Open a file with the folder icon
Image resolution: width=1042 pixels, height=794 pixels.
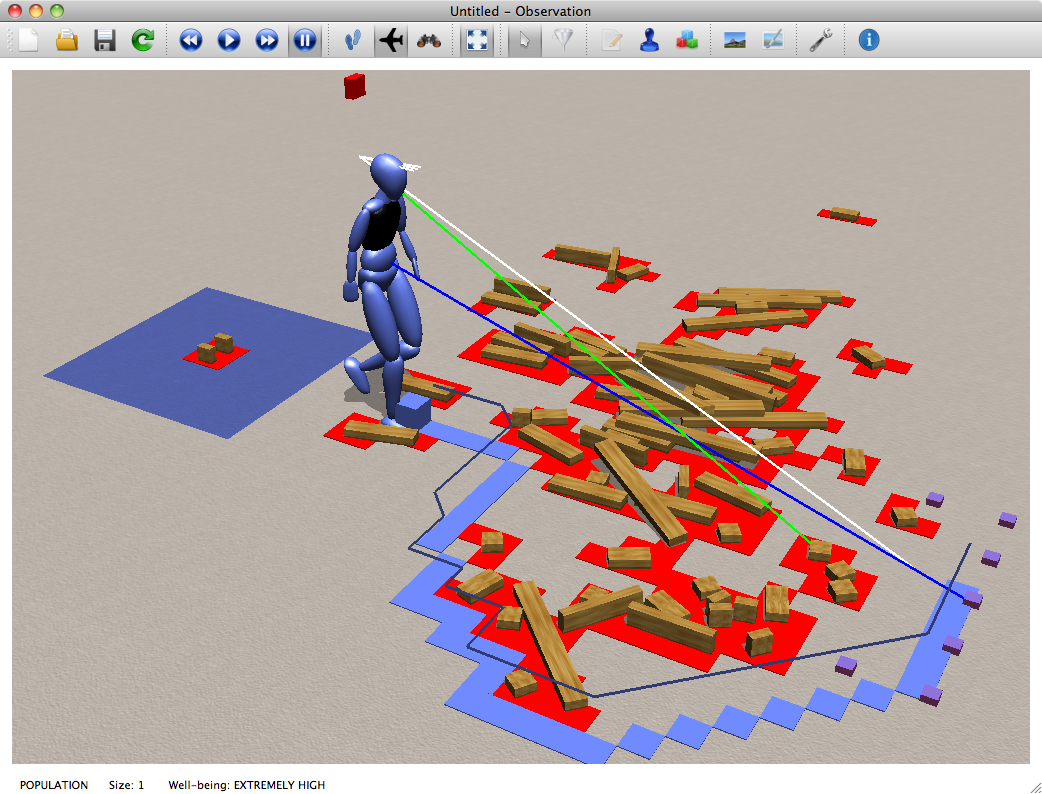point(67,40)
